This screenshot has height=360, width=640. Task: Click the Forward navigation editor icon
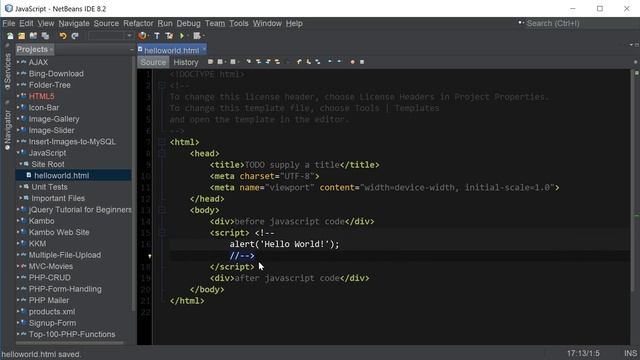[x=233, y=62]
